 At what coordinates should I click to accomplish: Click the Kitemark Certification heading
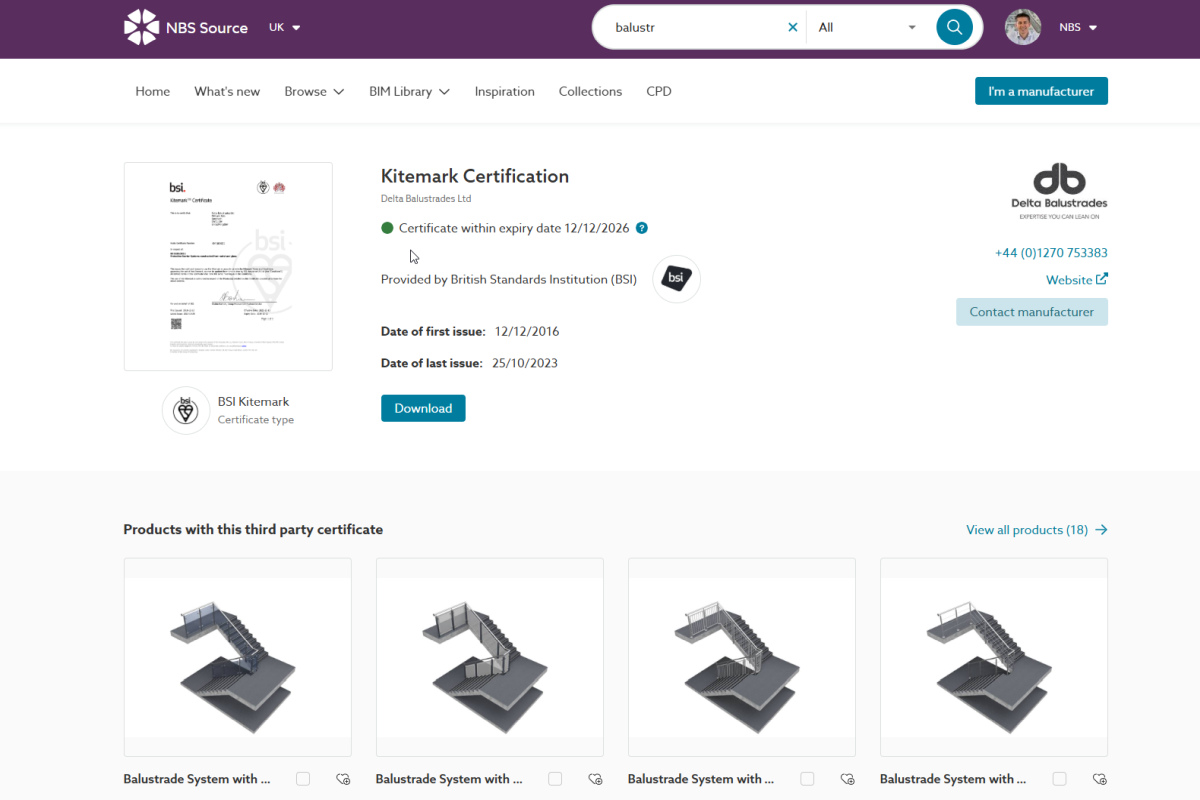click(475, 176)
